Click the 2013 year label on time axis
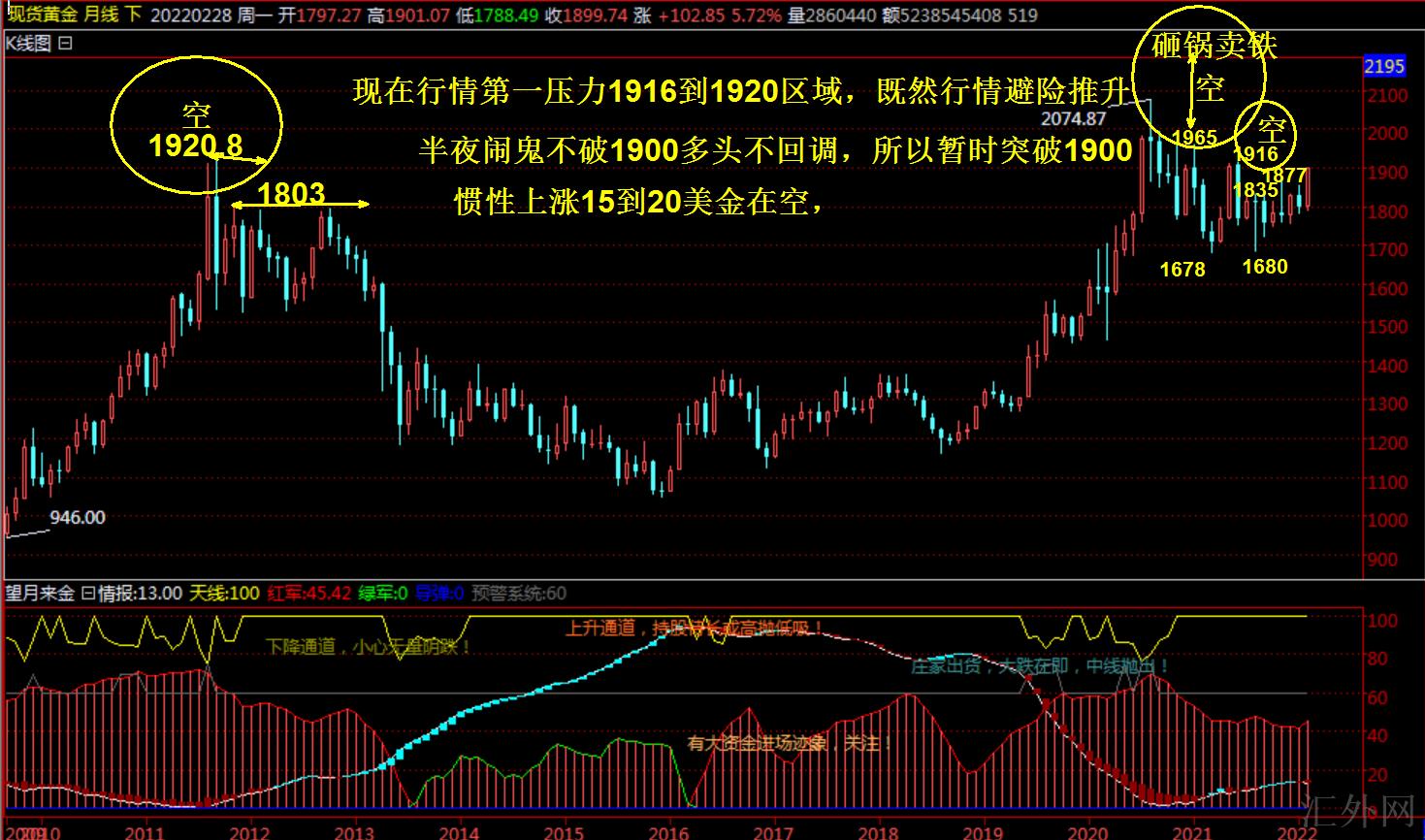This screenshot has height=840, width=1425. [x=354, y=831]
